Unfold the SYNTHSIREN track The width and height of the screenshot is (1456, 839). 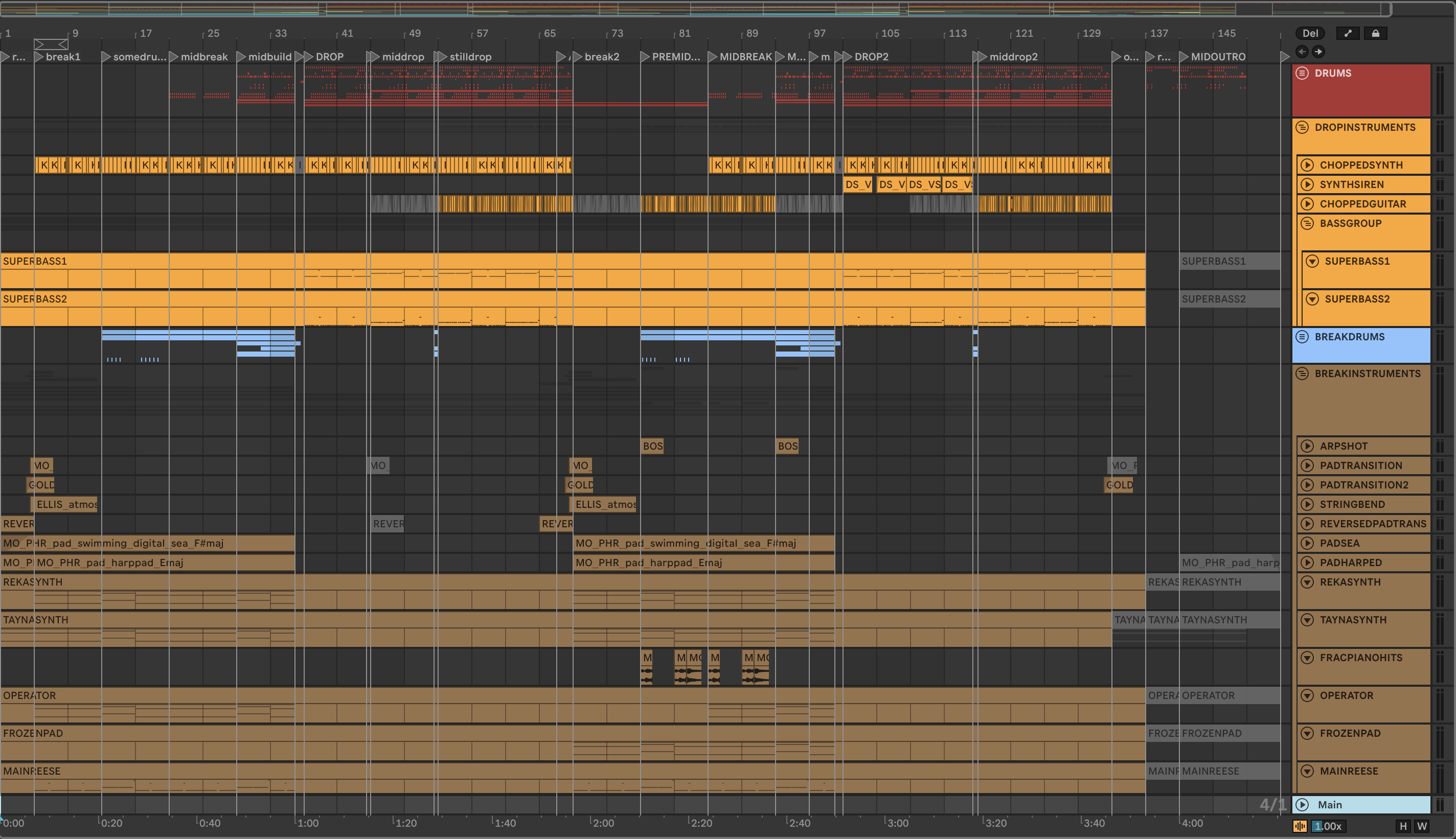(1307, 184)
